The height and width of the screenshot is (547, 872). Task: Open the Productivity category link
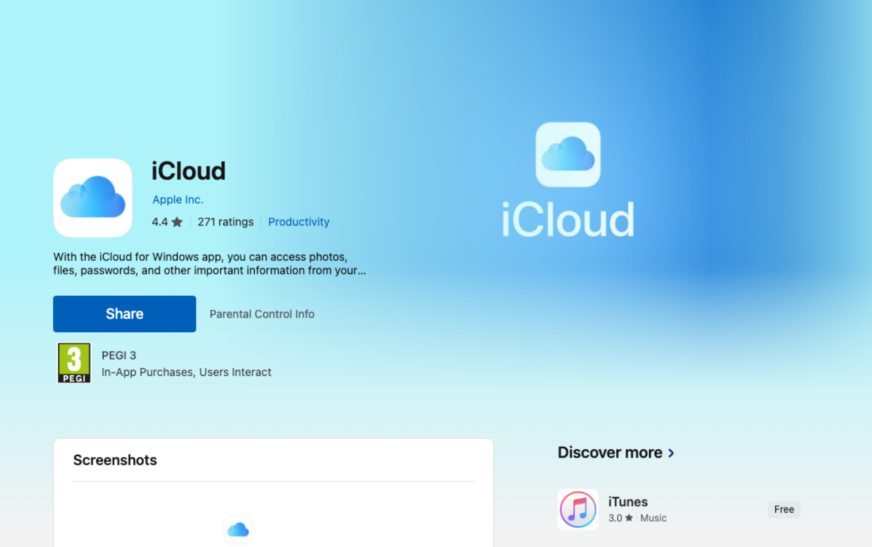click(298, 222)
